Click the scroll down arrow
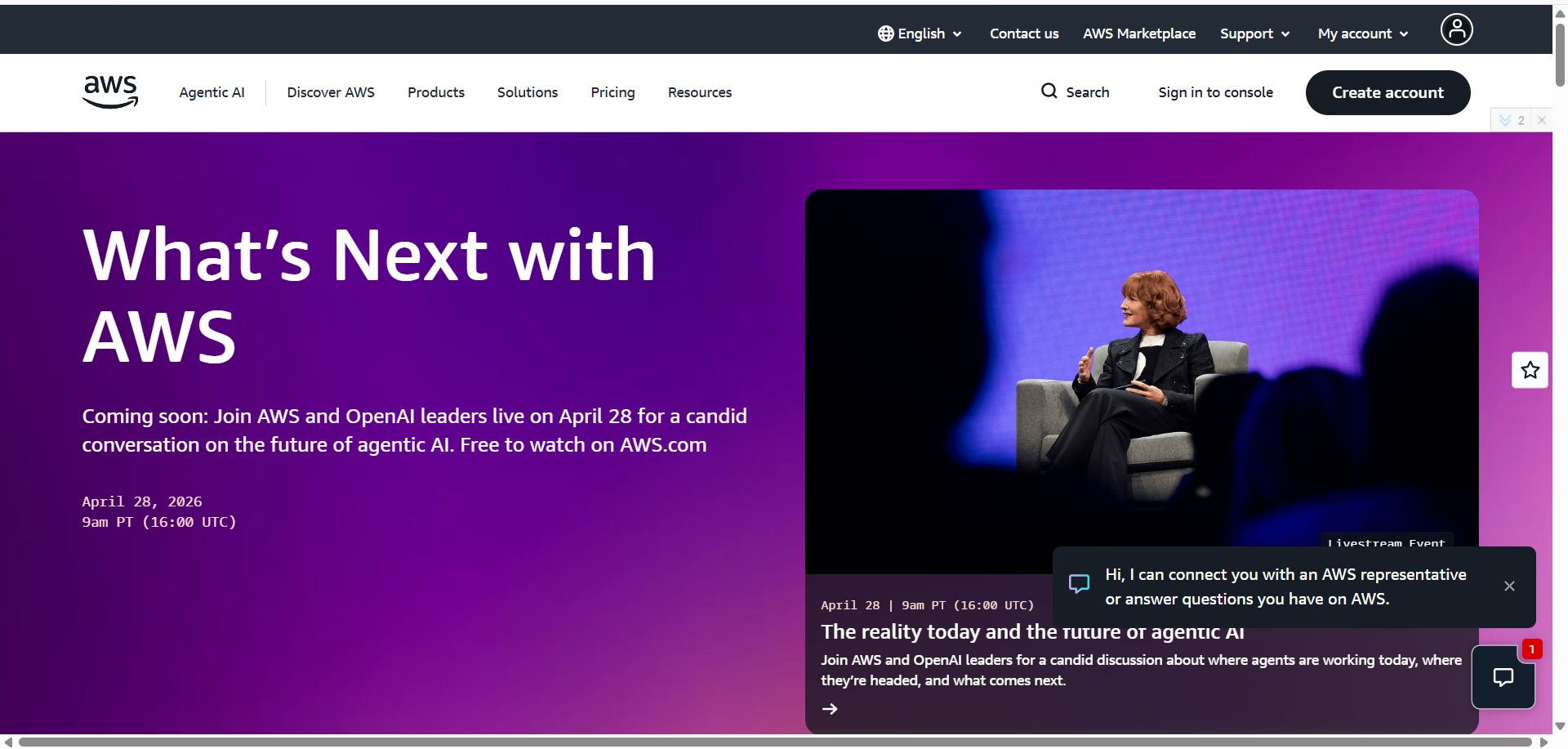Image resolution: width=1568 pixels, height=749 pixels. point(1560,726)
